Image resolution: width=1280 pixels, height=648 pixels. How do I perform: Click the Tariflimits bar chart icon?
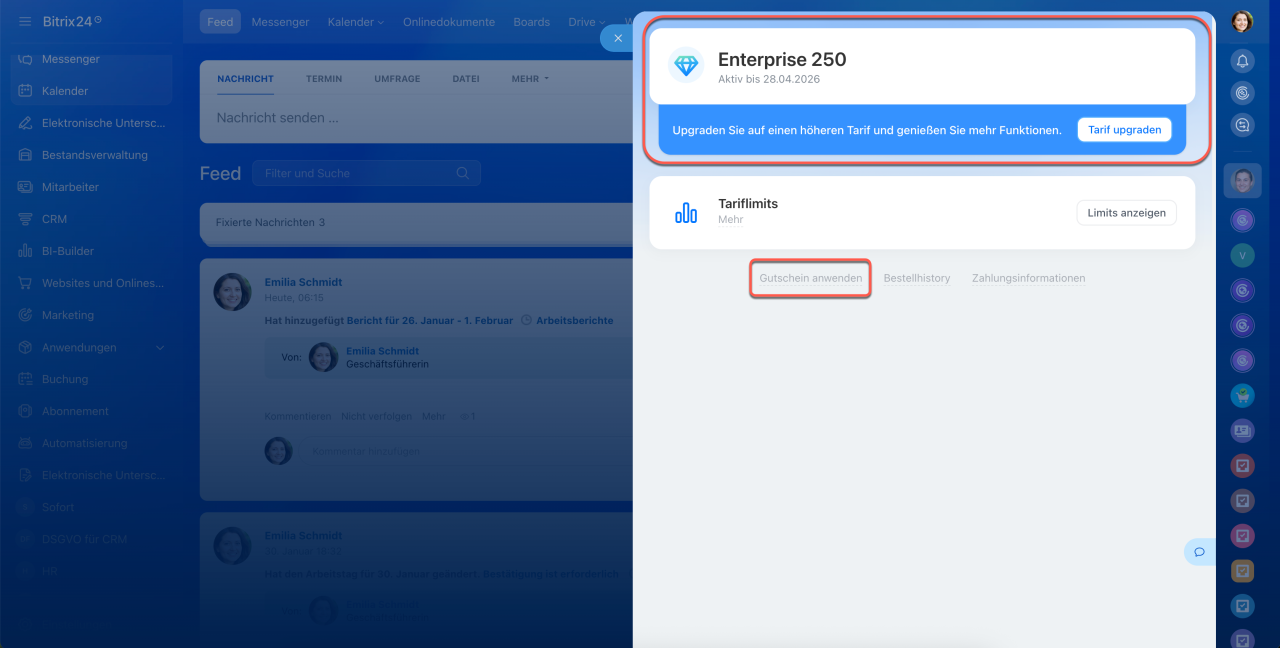[x=686, y=212]
